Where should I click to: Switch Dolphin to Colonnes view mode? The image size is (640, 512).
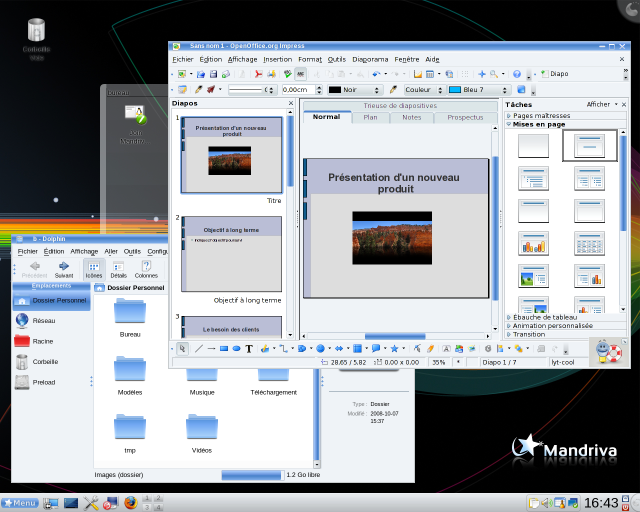pos(146,270)
